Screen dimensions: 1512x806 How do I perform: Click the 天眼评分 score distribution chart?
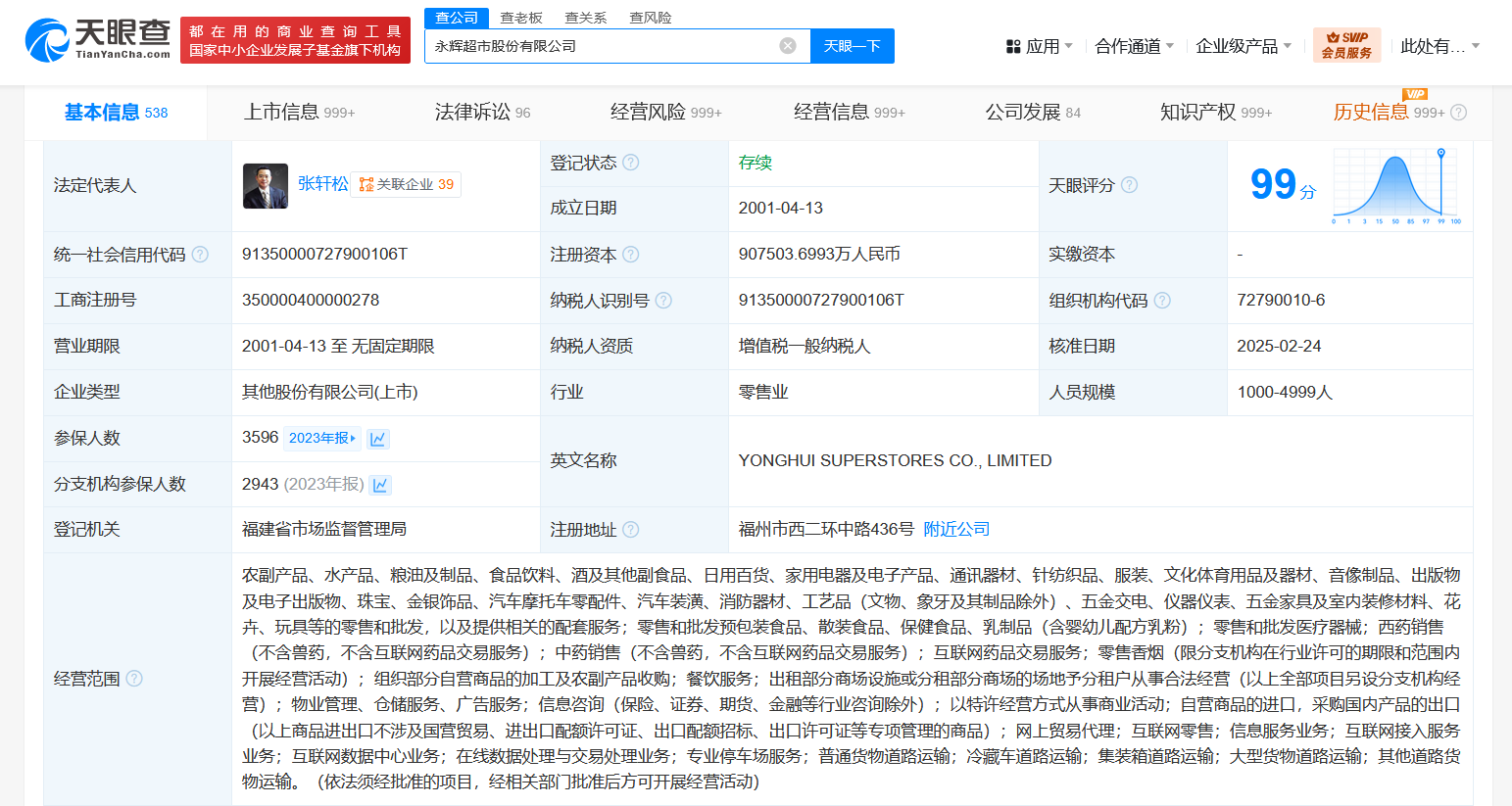tap(1396, 186)
